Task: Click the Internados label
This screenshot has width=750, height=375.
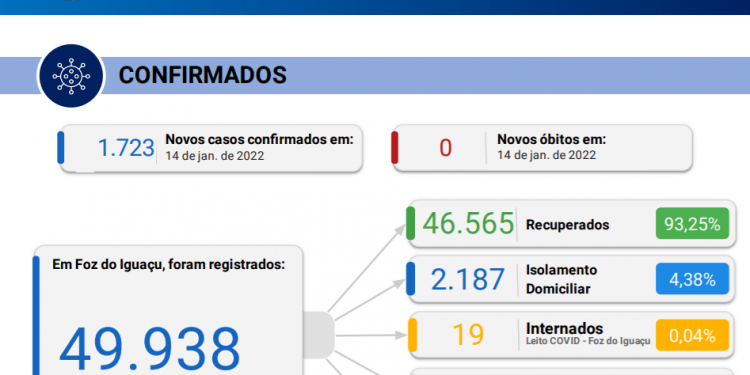Action: point(564,329)
